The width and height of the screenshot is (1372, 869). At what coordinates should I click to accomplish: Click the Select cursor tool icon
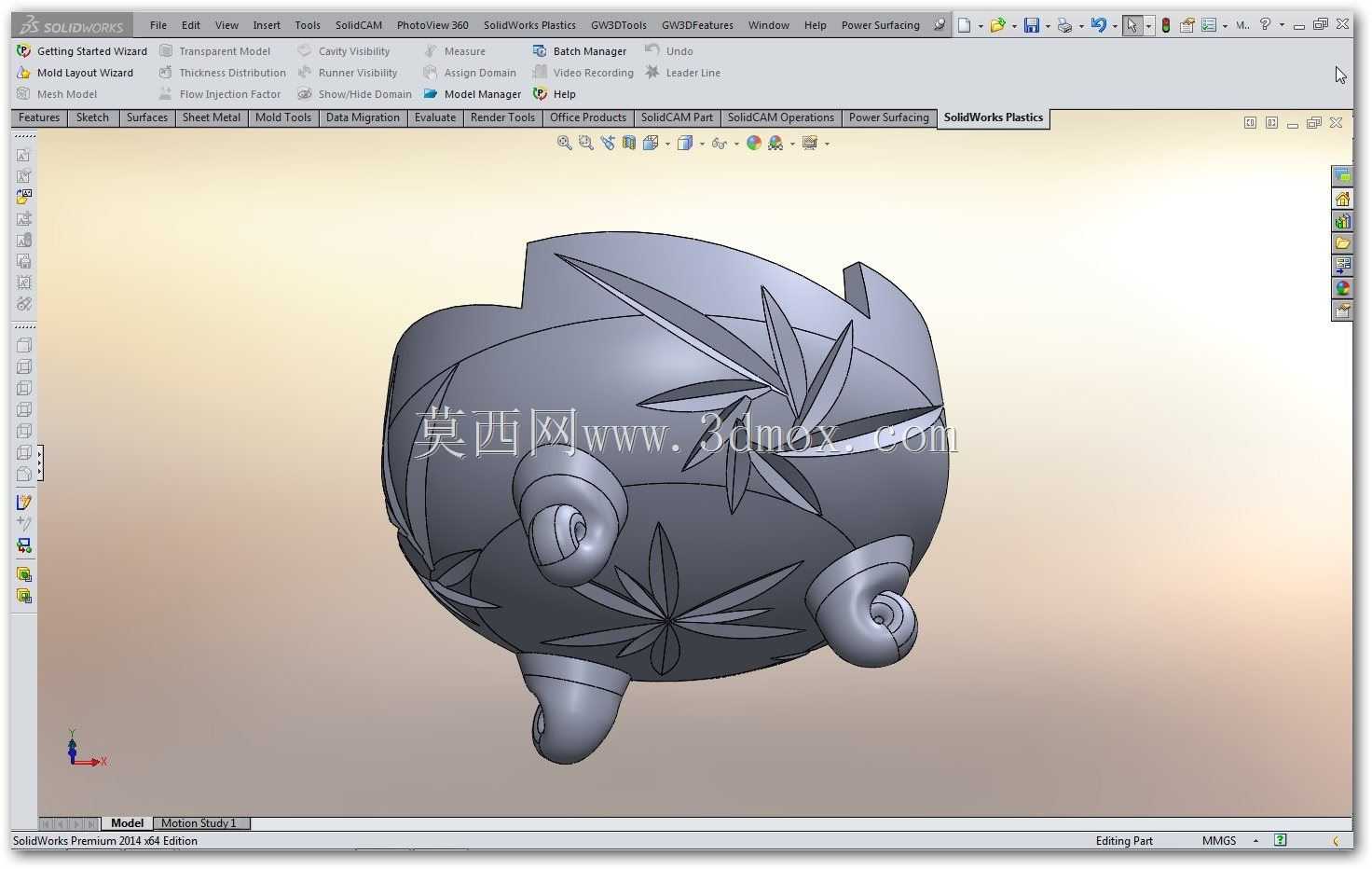(1132, 25)
